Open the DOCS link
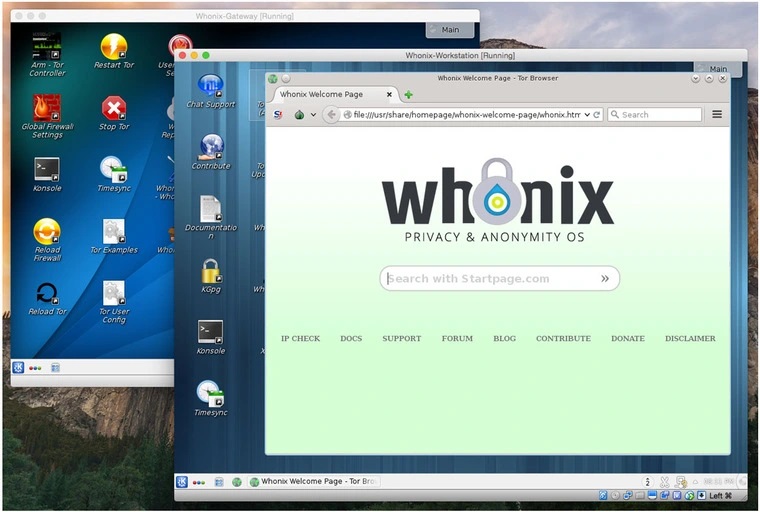 click(351, 338)
